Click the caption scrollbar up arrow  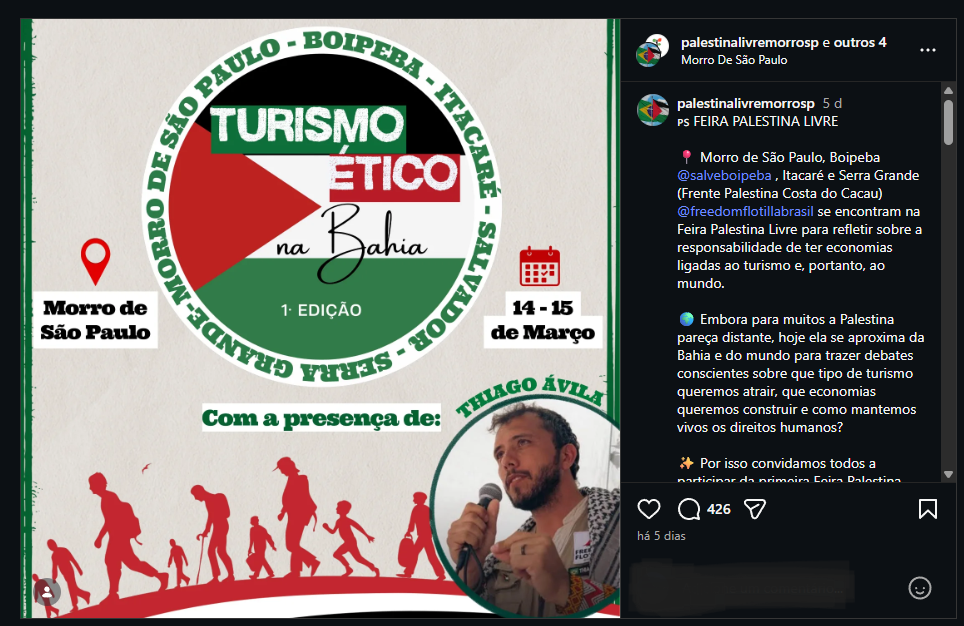948,90
